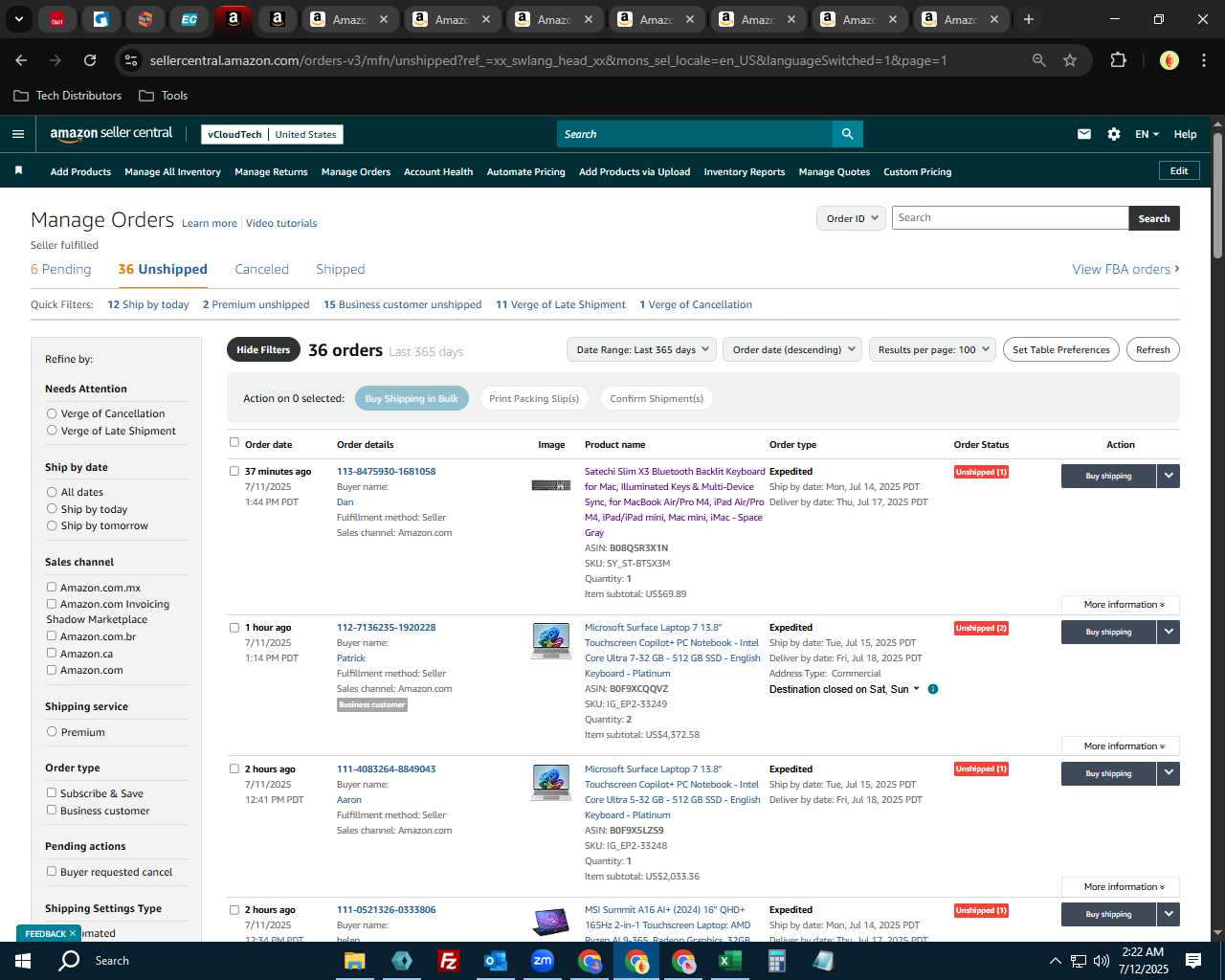Click the Seller Central header search field
Viewport: 1225px width, 980px height.
(x=695, y=134)
